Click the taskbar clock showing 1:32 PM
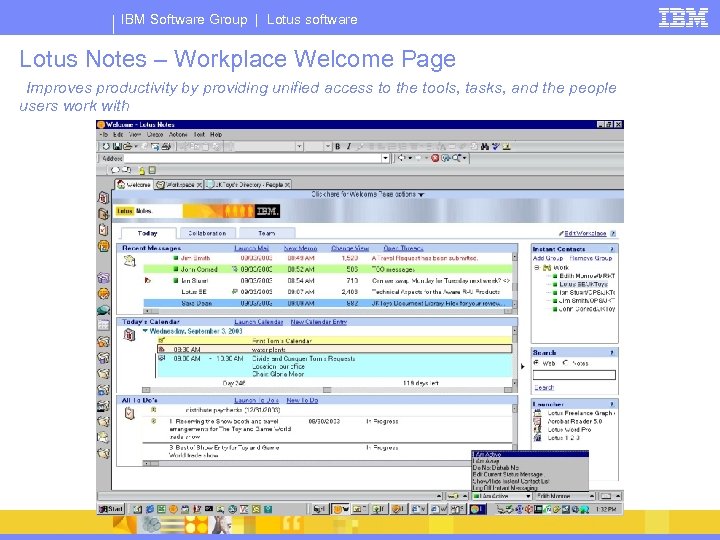This screenshot has width=720, height=540. (x=606, y=509)
